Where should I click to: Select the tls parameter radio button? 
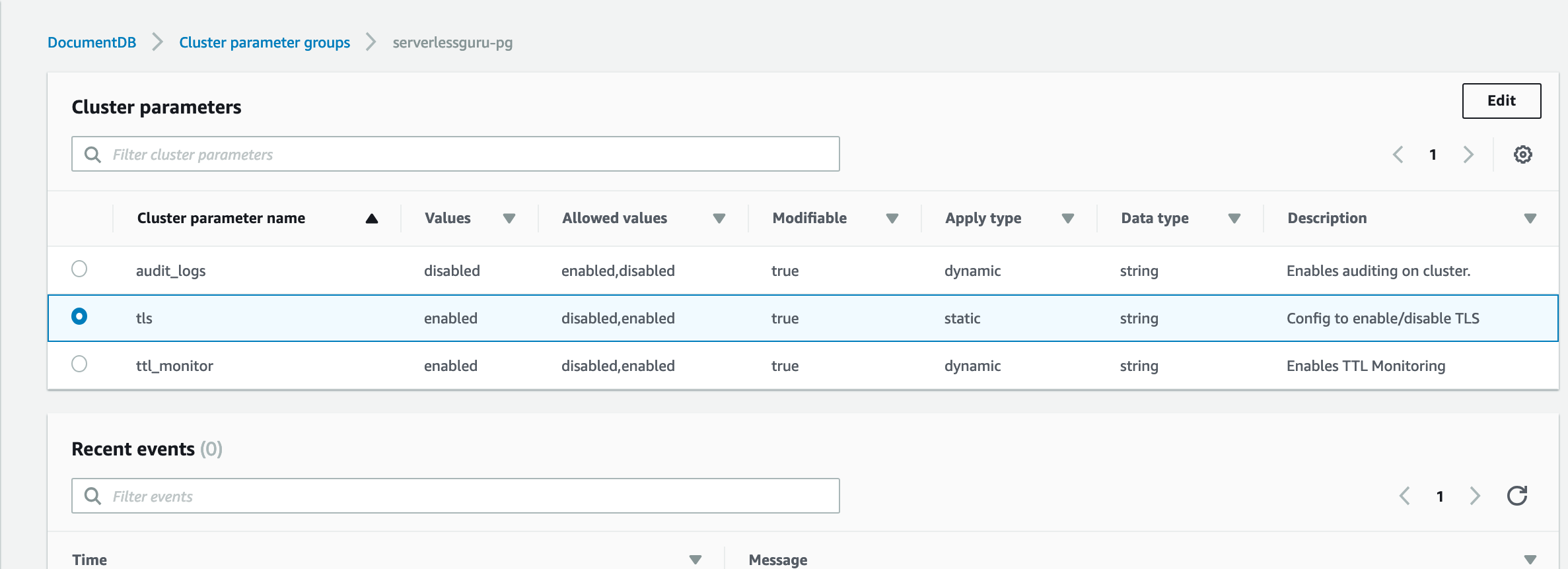[x=79, y=317]
